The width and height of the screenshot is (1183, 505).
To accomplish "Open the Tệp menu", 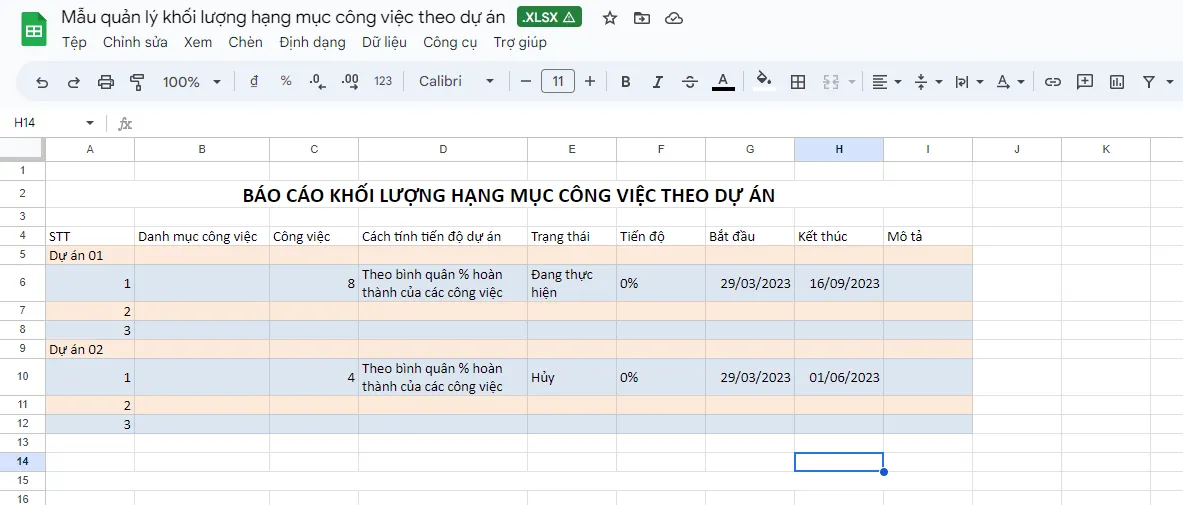I will [x=75, y=42].
